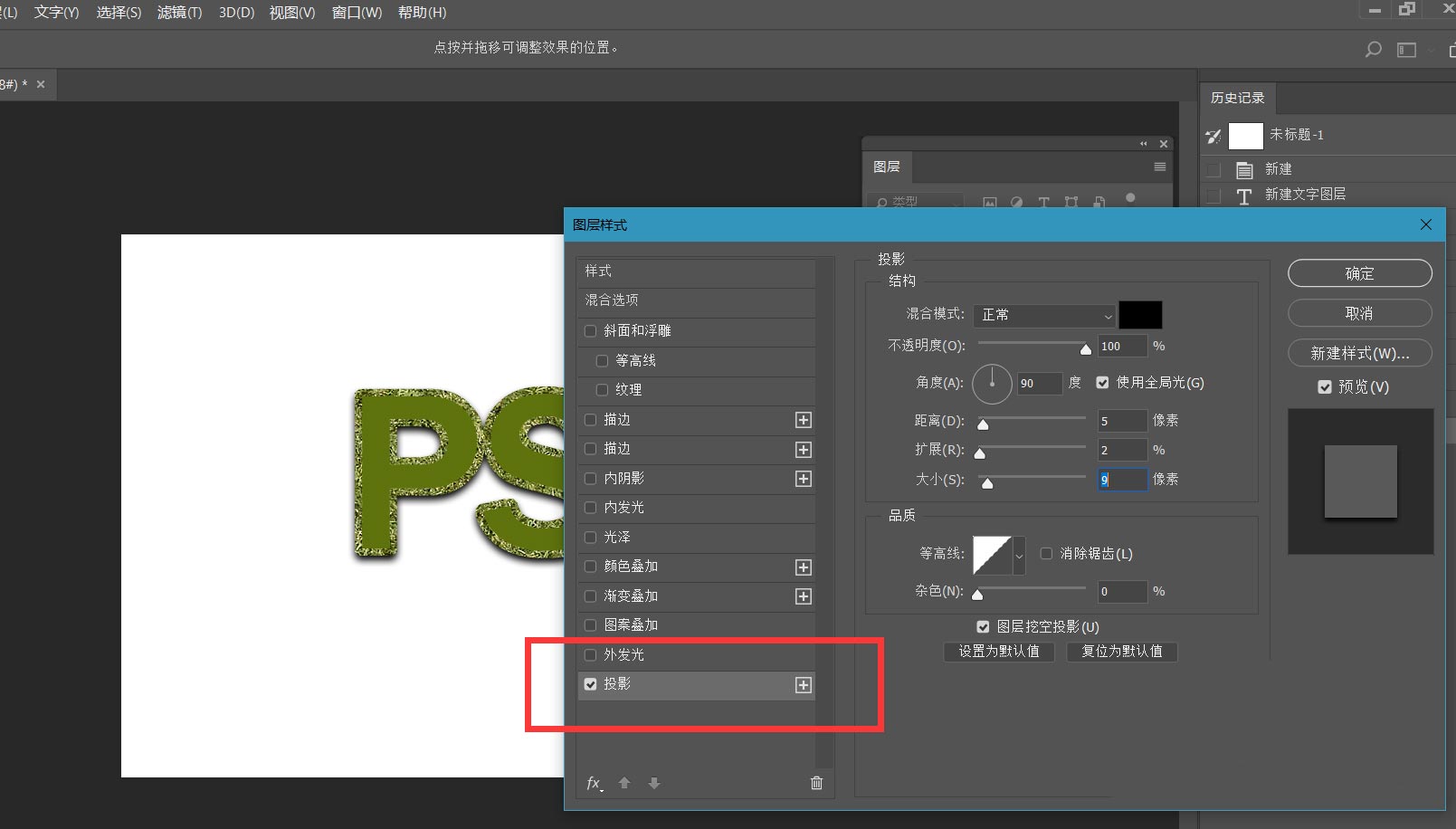Toggle 预览 checkbox
This screenshot has height=829, width=1456.
(x=1325, y=387)
